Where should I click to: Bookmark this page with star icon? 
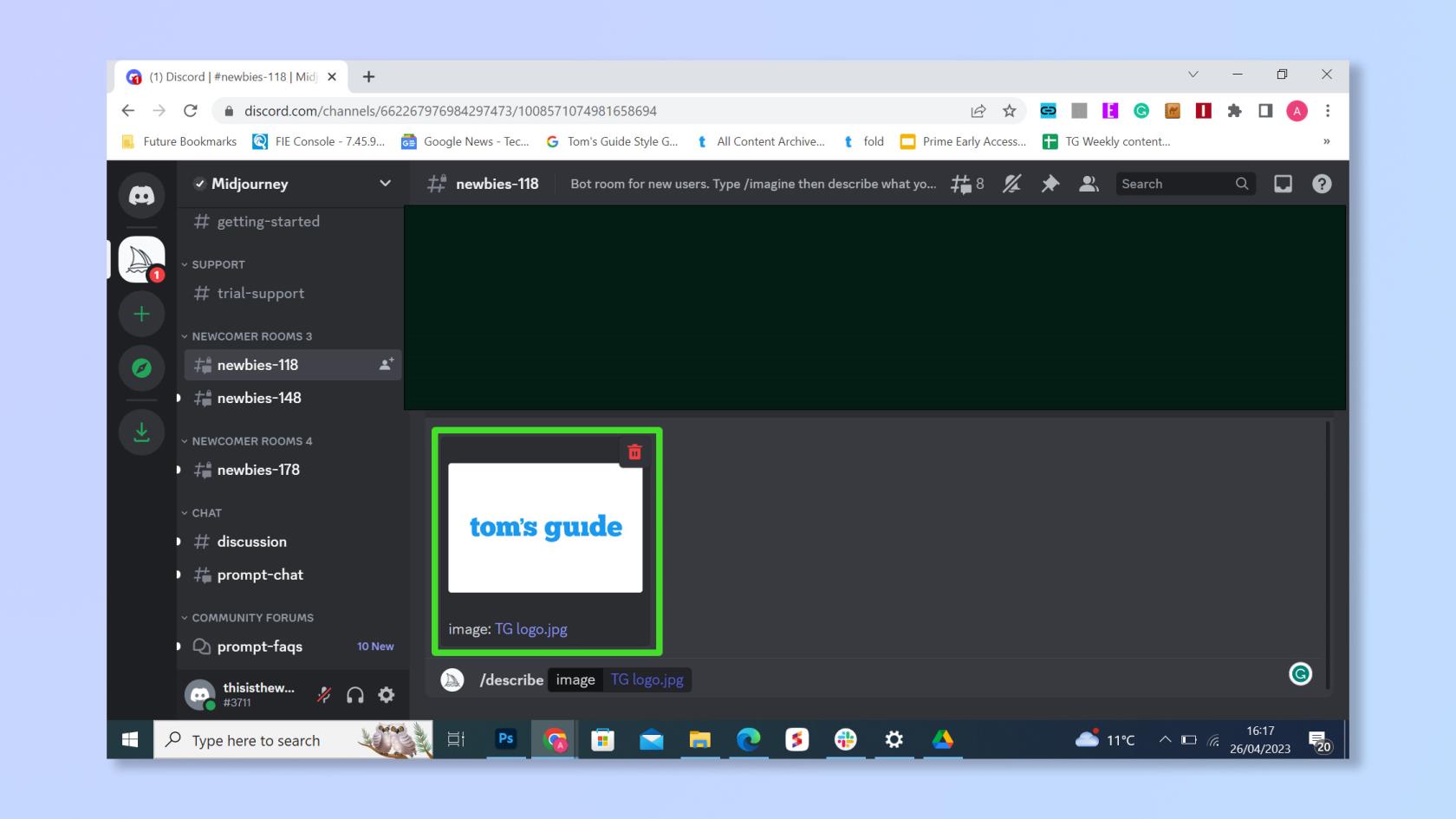tap(1009, 111)
